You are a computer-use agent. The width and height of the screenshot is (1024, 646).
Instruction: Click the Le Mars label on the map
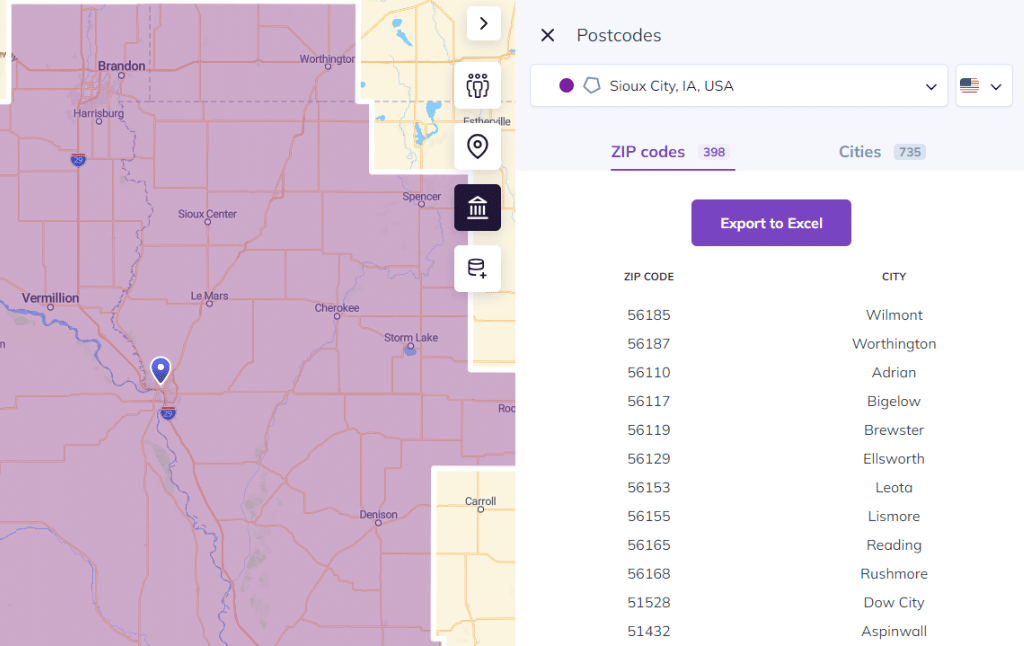[x=209, y=296]
